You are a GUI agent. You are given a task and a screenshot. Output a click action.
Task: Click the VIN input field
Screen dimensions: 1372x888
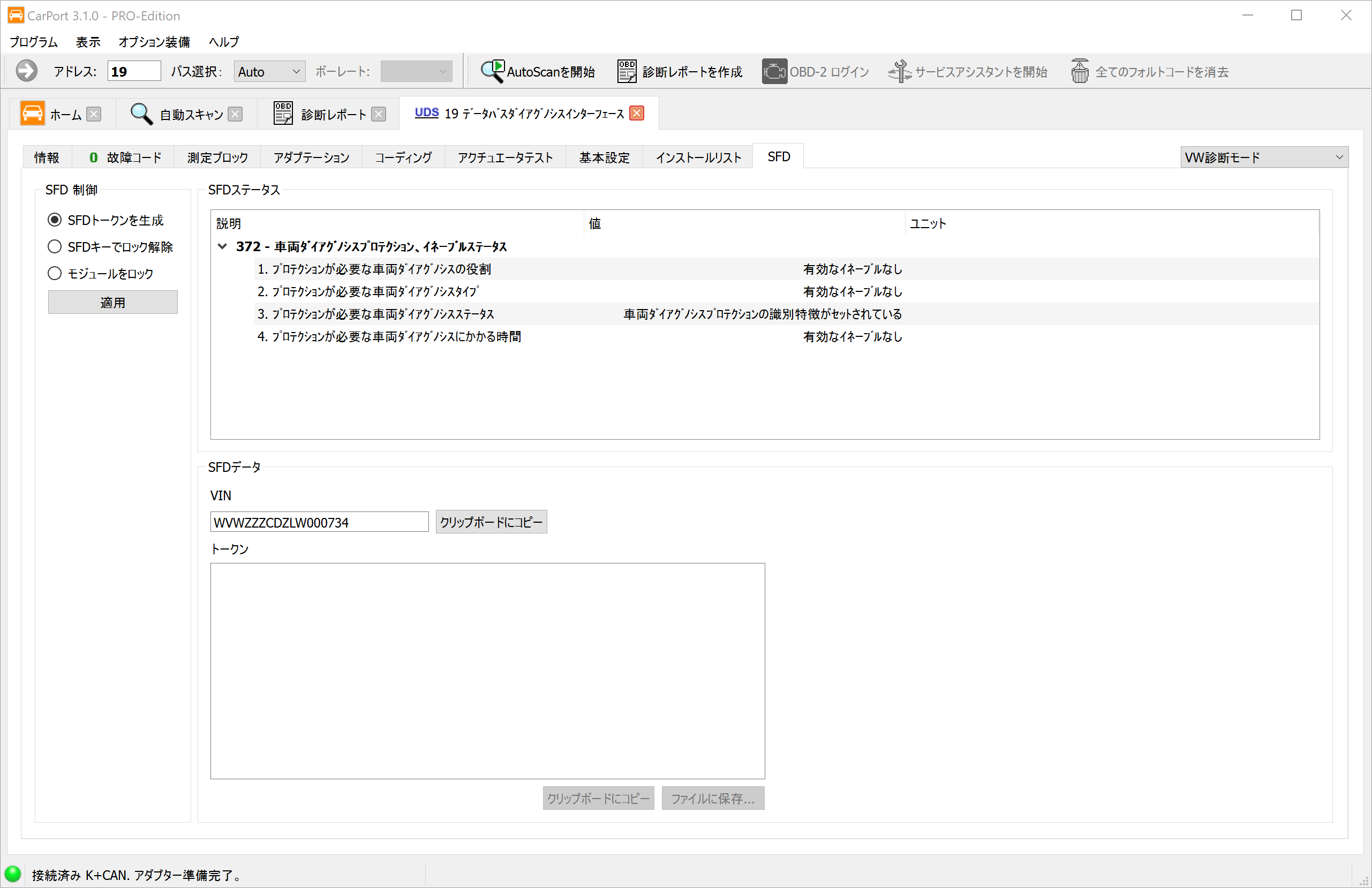tap(319, 522)
